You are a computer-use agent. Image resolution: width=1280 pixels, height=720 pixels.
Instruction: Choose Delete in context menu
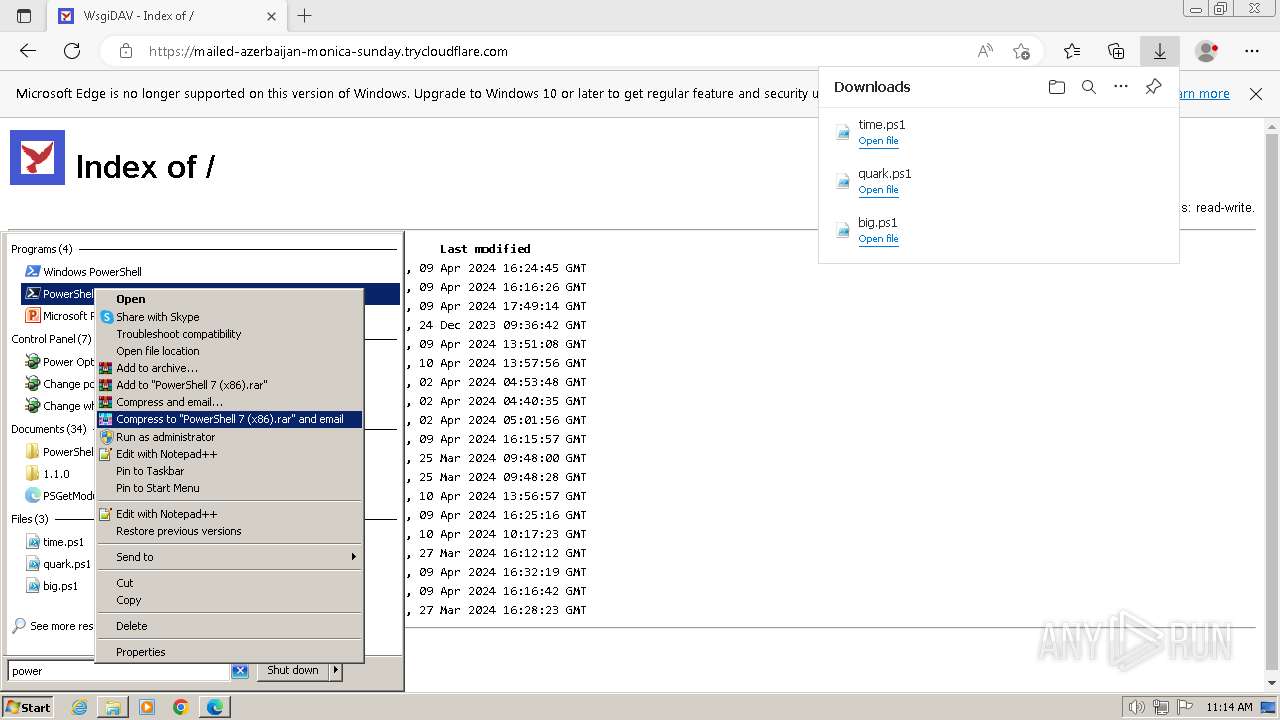coord(229,626)
